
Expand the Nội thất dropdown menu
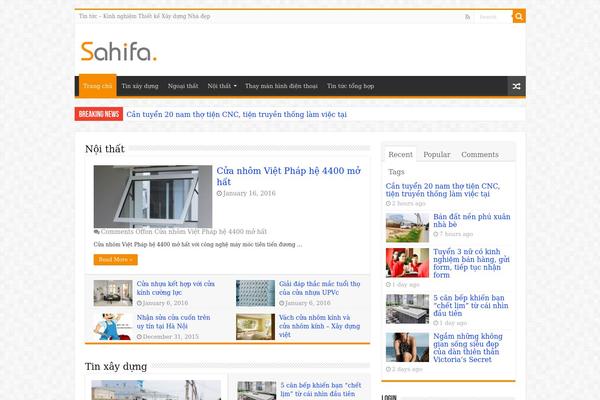[x=222, y=86]
